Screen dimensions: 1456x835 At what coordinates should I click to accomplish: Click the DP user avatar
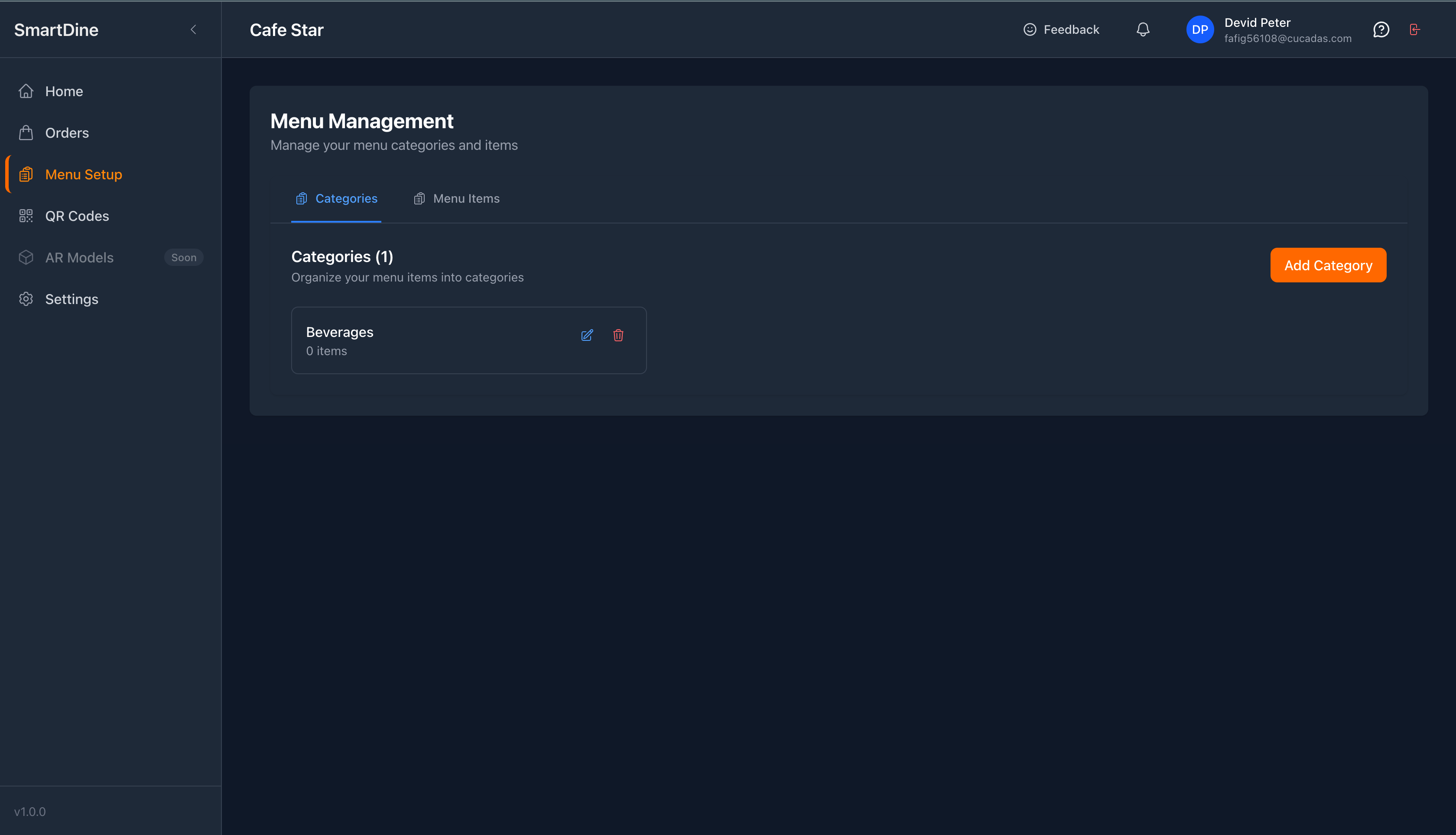1199,30
